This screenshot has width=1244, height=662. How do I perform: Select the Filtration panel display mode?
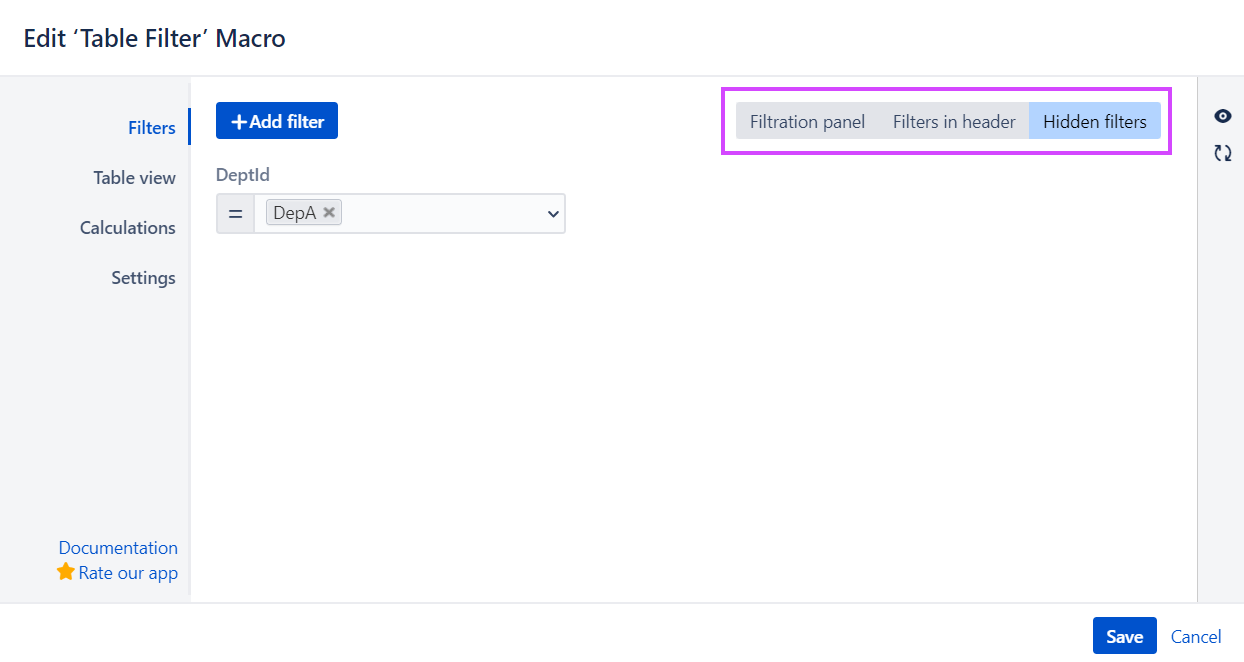(806, 121)
